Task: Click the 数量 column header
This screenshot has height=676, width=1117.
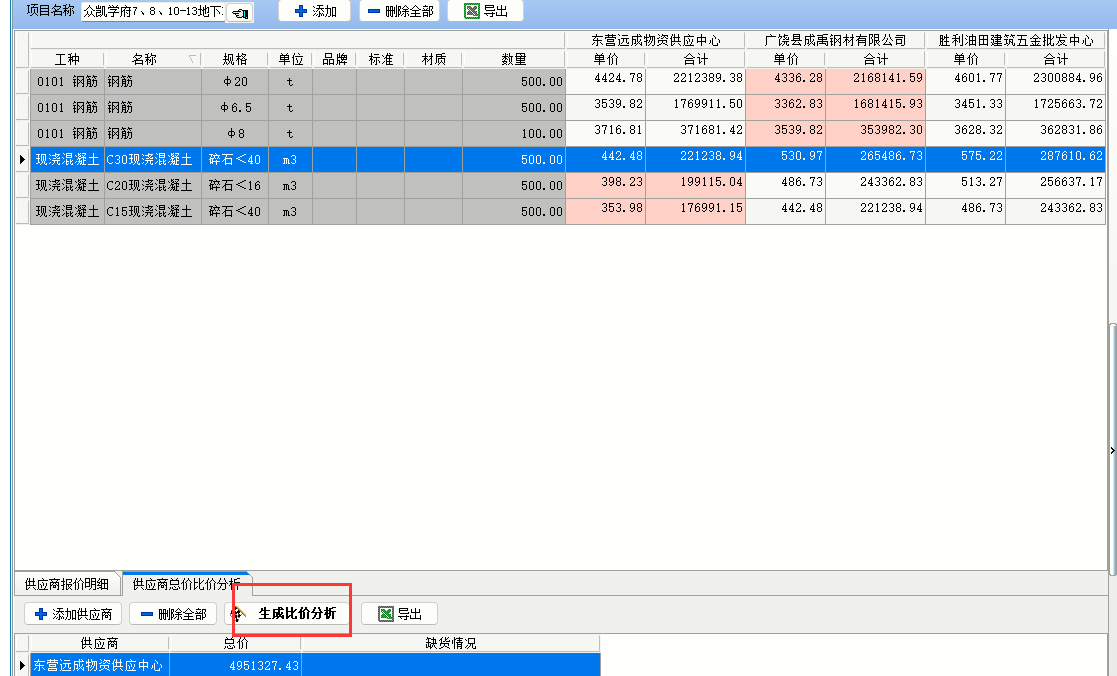Action: coord(513,59)
